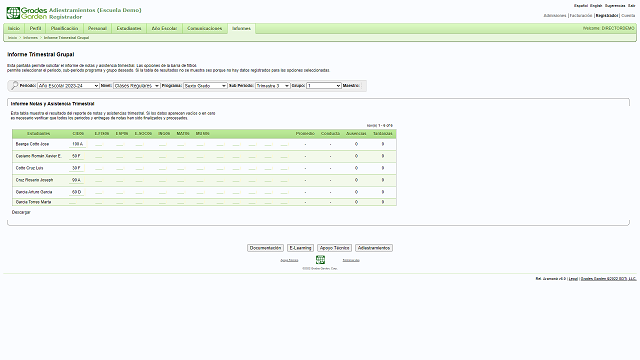Click the E.SOCOS column header
The width and height of the screenshot is (640, 360).
click(143, 133)
